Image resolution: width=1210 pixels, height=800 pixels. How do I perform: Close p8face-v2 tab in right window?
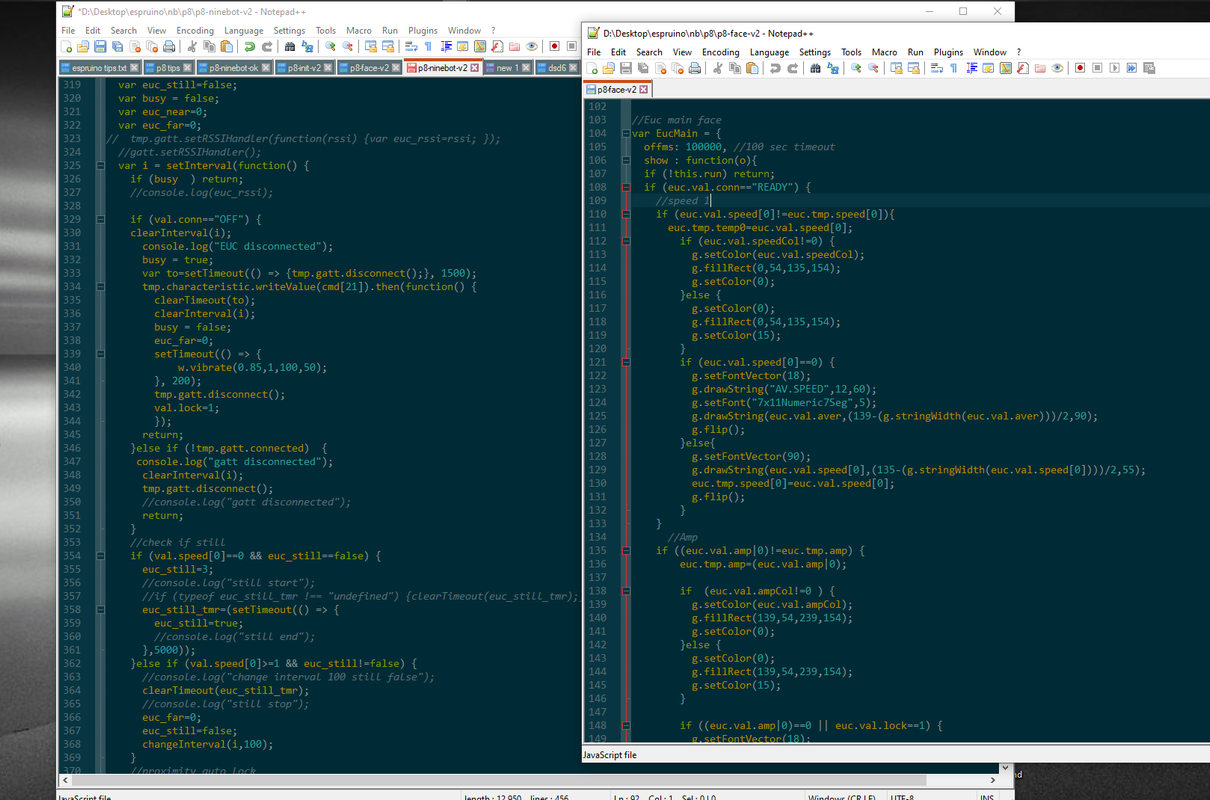[644, 89]
